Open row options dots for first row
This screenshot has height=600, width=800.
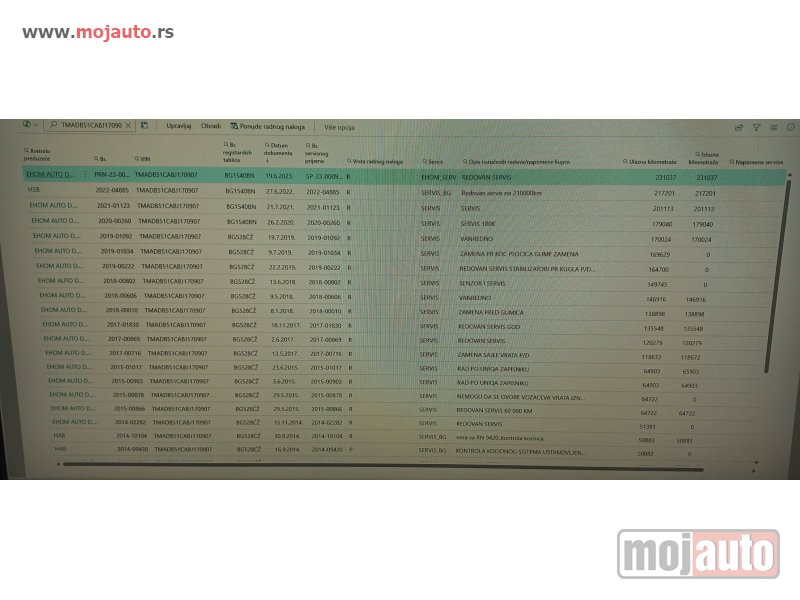click(84, 174)
